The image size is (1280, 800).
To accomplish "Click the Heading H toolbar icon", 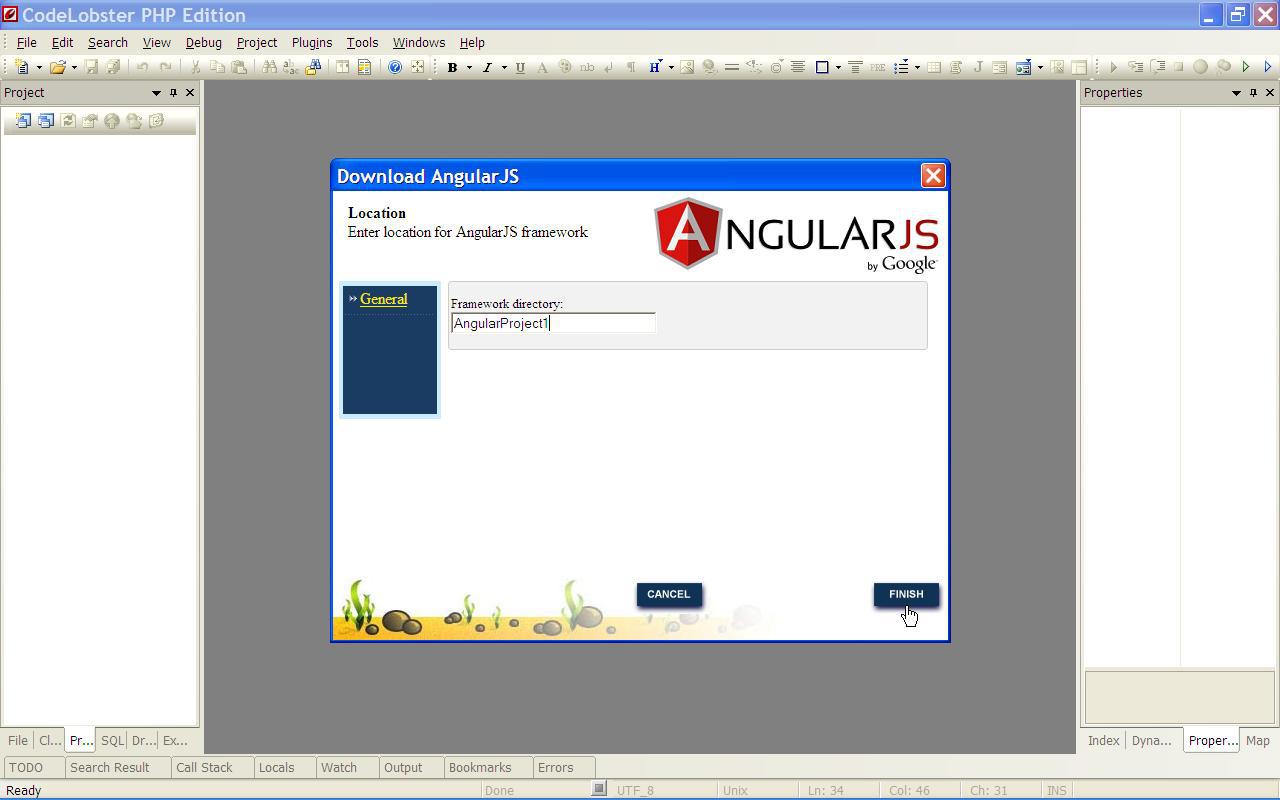I will click(655, 67).
